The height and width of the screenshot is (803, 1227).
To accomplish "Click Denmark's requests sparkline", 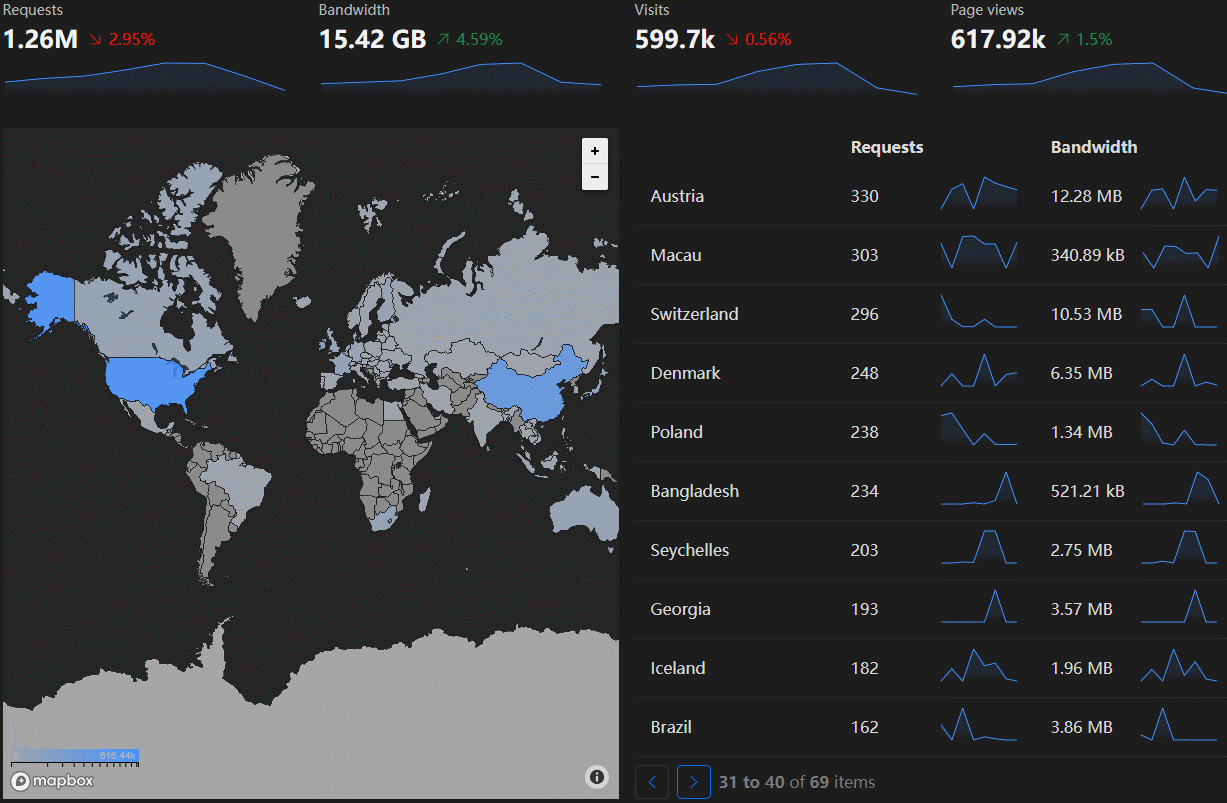I will click(x=979, y=373).
